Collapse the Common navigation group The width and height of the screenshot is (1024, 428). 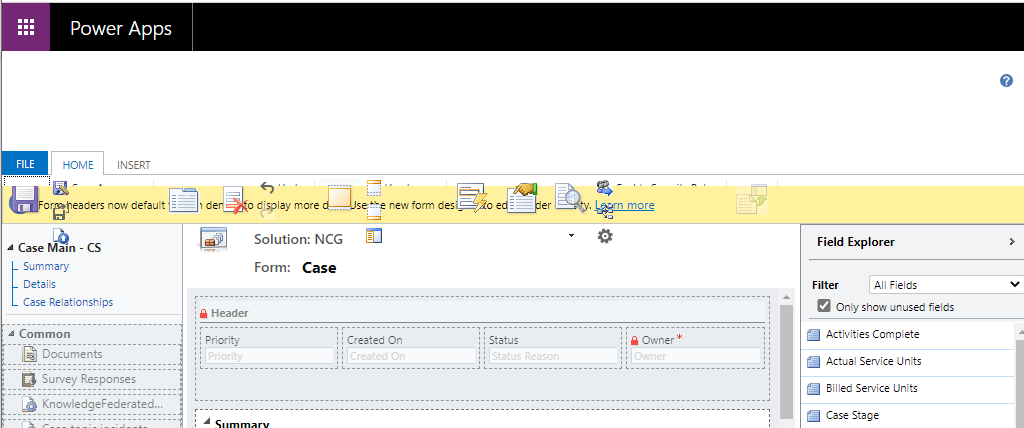pos(11,334)
